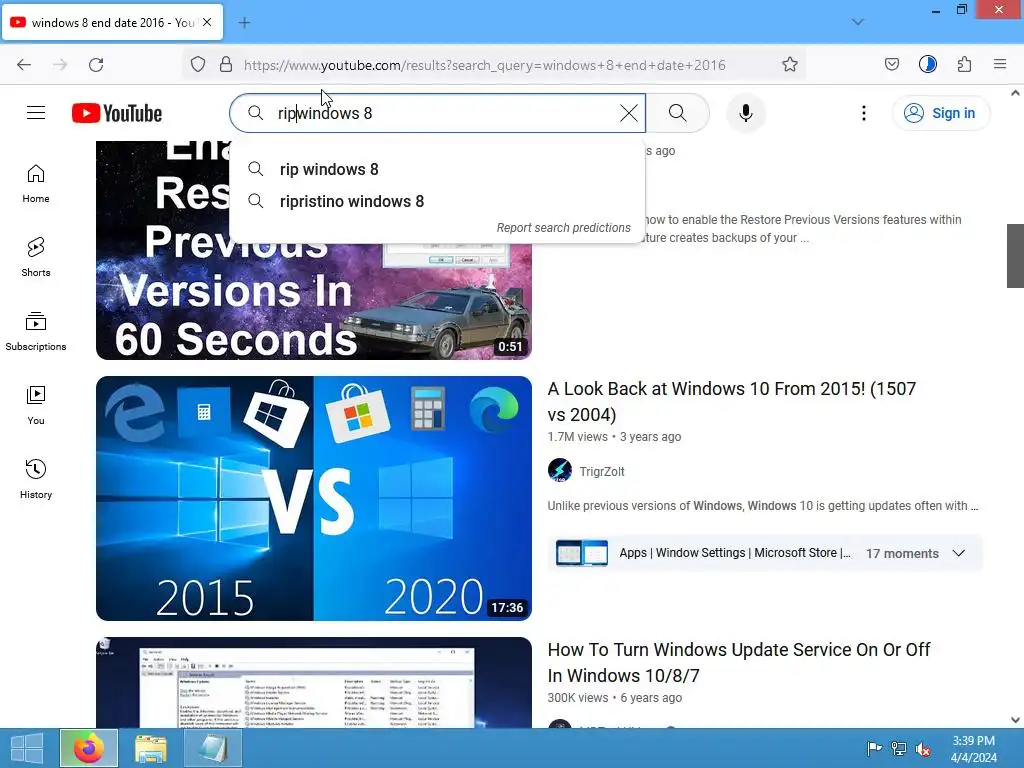Open the Notepad taskbar icon
The width and height of the screenshot is (1024, 768).
point(213,748)
